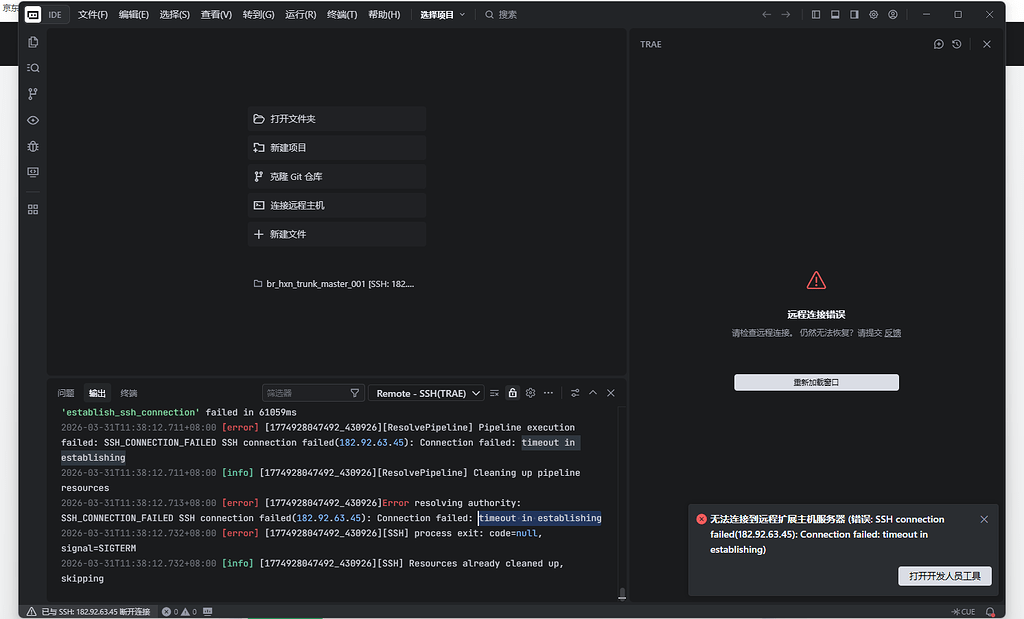Open the Run and Debug bug icon
1024x619 pixels.
coord(33,146)
